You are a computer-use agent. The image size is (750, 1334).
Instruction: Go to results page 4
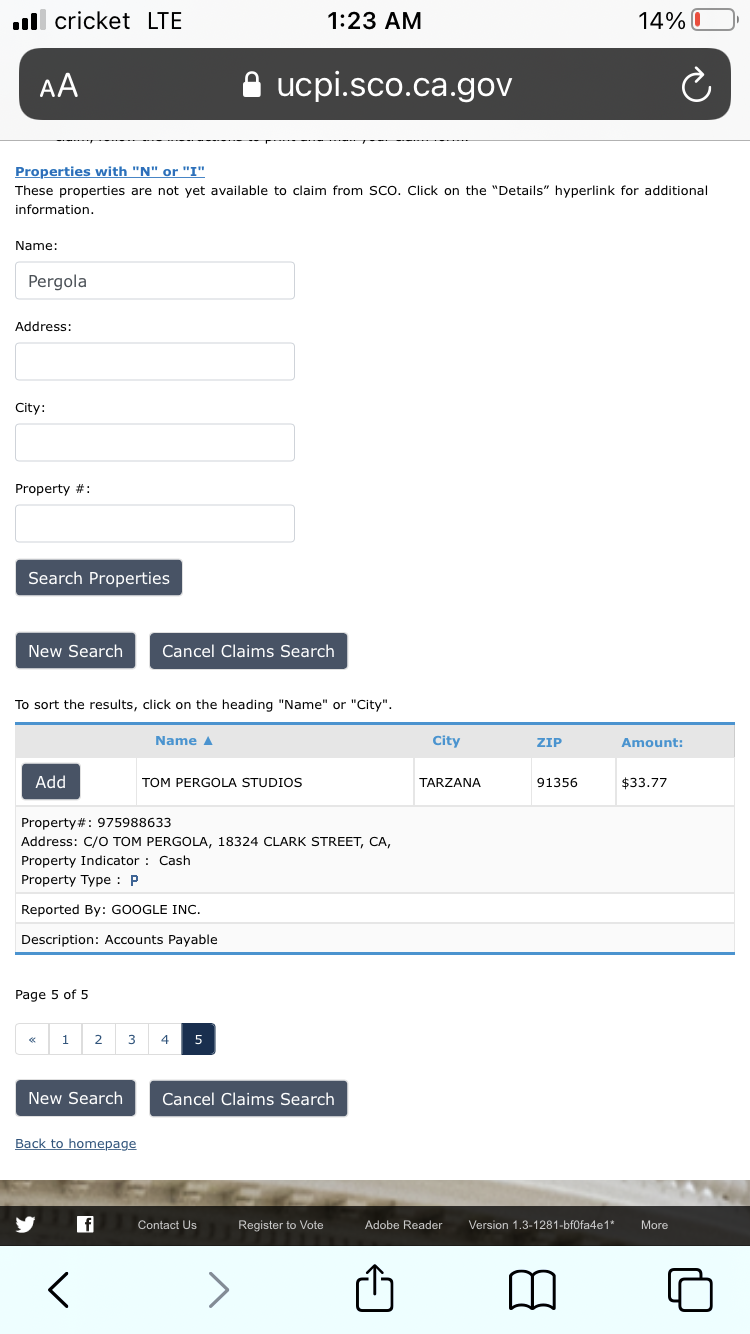[165, 1039]
